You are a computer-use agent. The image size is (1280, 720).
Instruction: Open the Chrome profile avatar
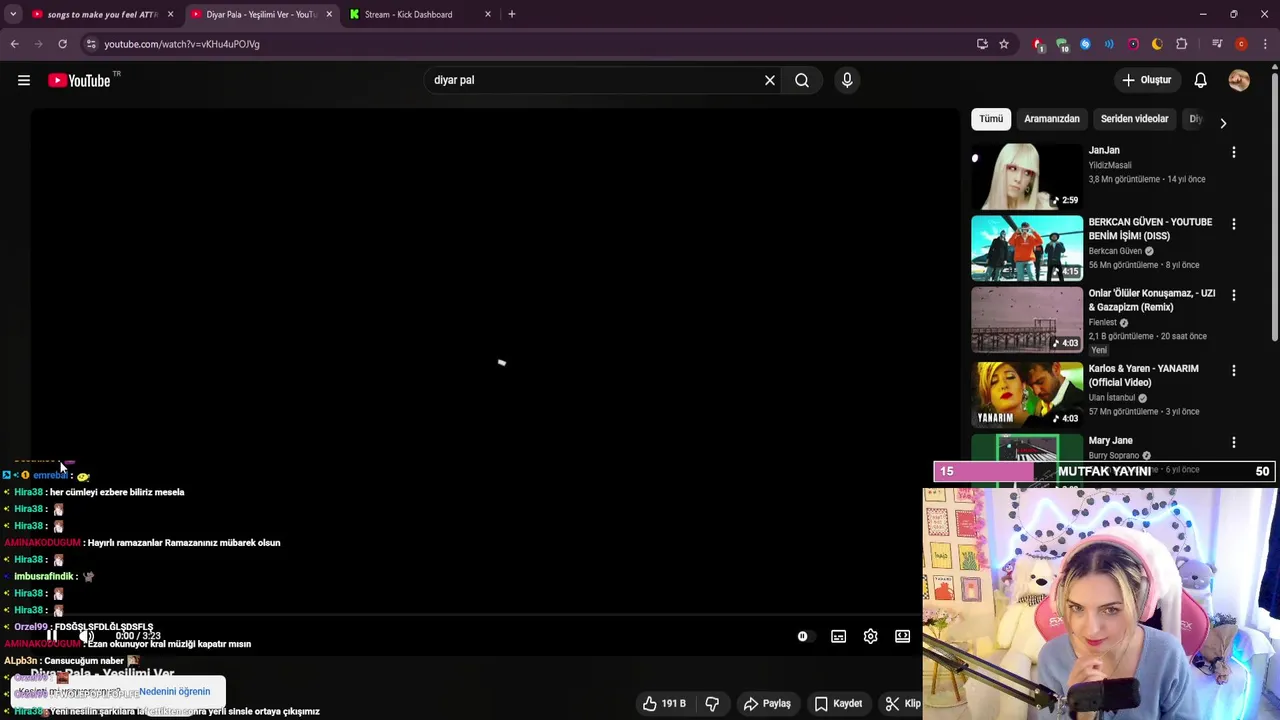coord(1241,44)
